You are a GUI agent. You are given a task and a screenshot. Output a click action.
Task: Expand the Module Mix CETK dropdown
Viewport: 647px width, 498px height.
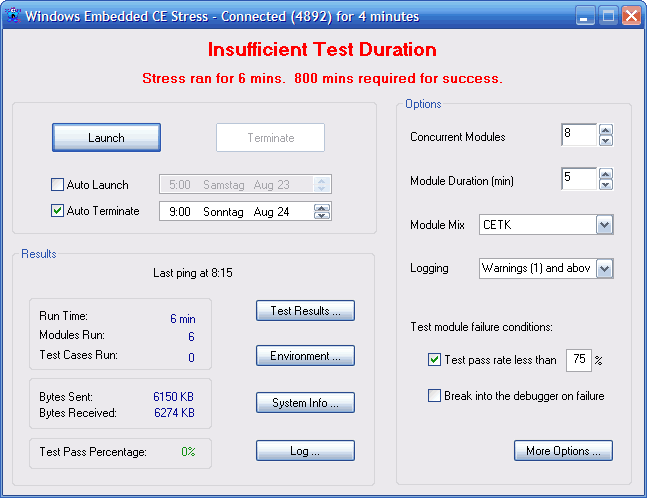point(604,225)
